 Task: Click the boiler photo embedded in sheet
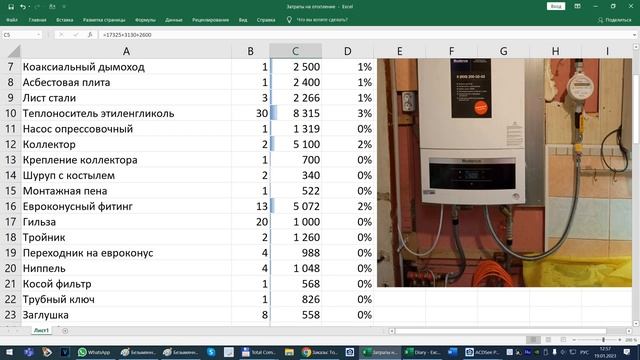click(504, 173)
